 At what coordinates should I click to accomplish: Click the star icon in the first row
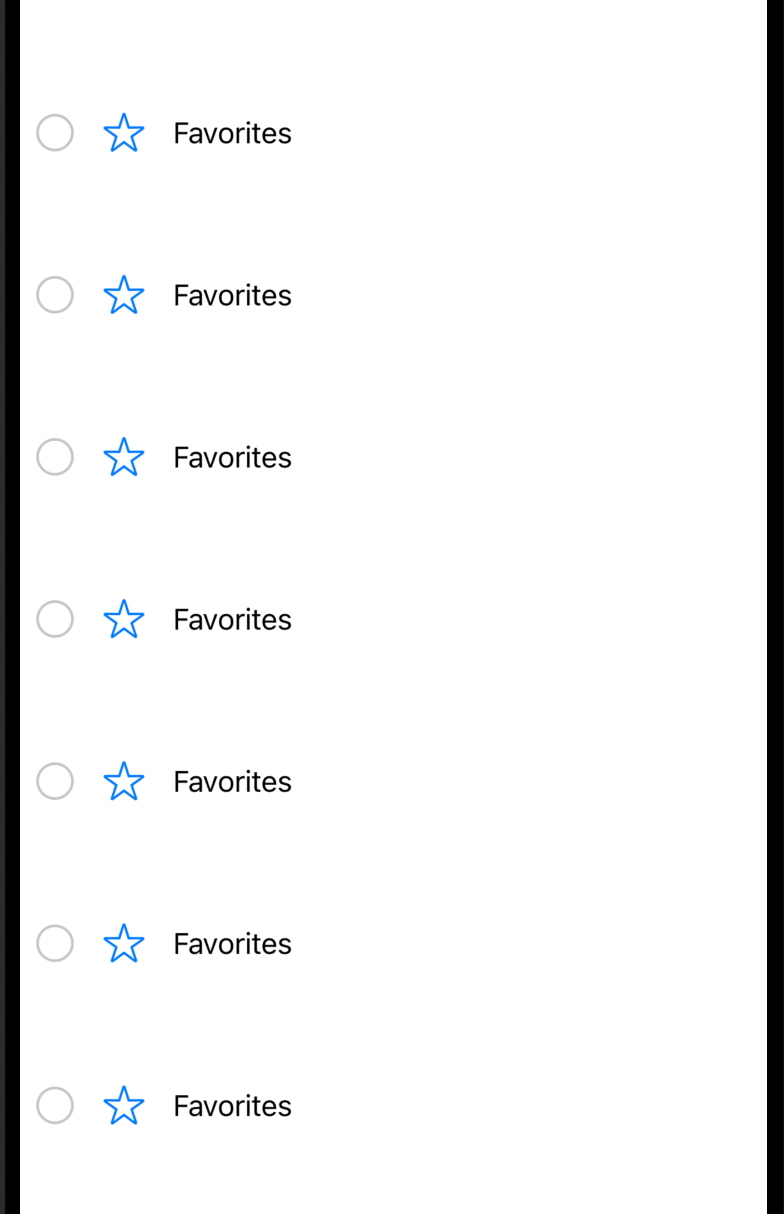pos(124,133)
